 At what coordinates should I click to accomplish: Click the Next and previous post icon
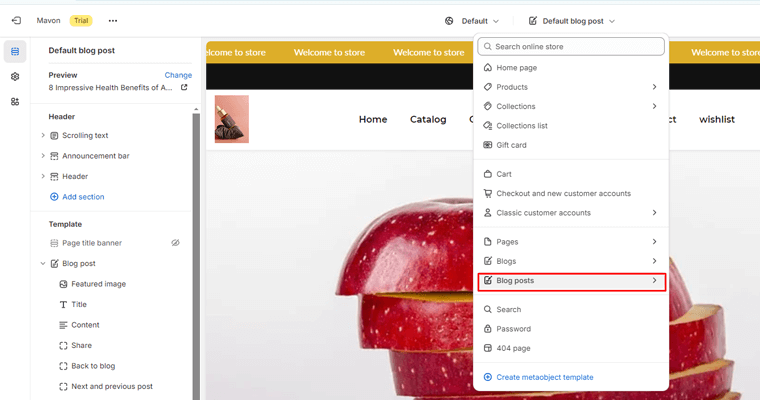tap(63, 386)
